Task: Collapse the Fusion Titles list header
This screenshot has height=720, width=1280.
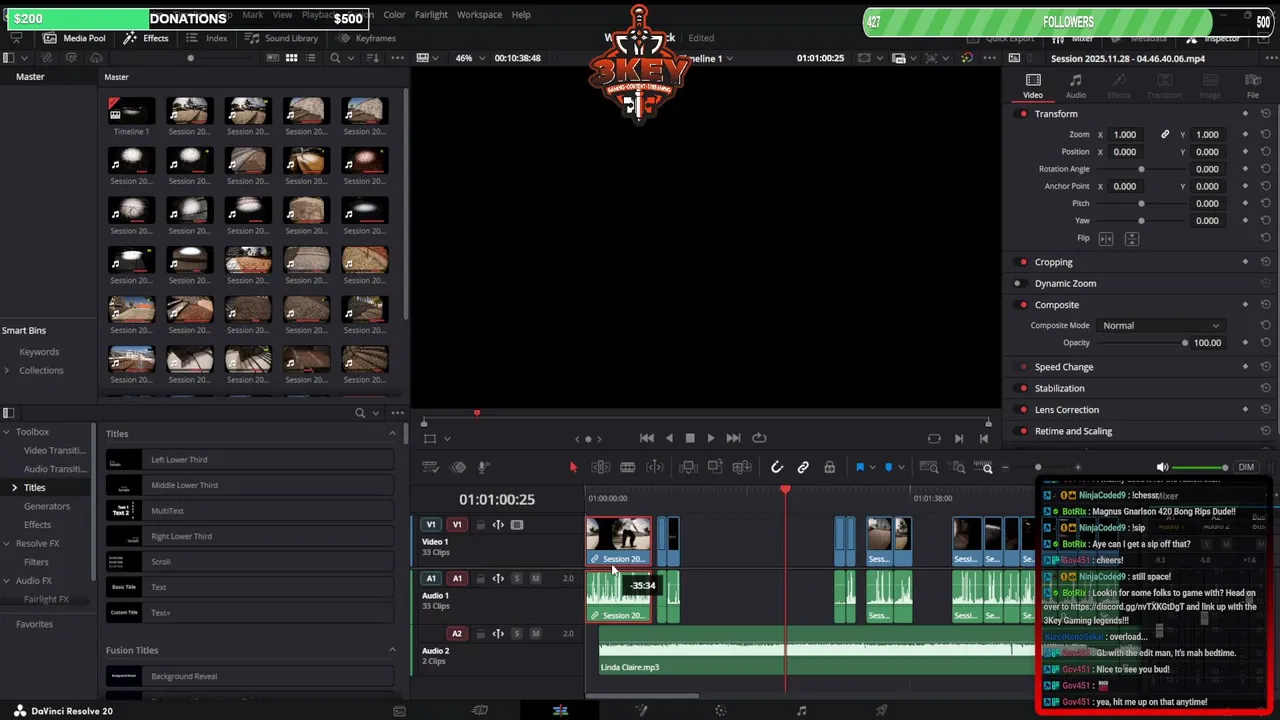Action: click(392, 650)
